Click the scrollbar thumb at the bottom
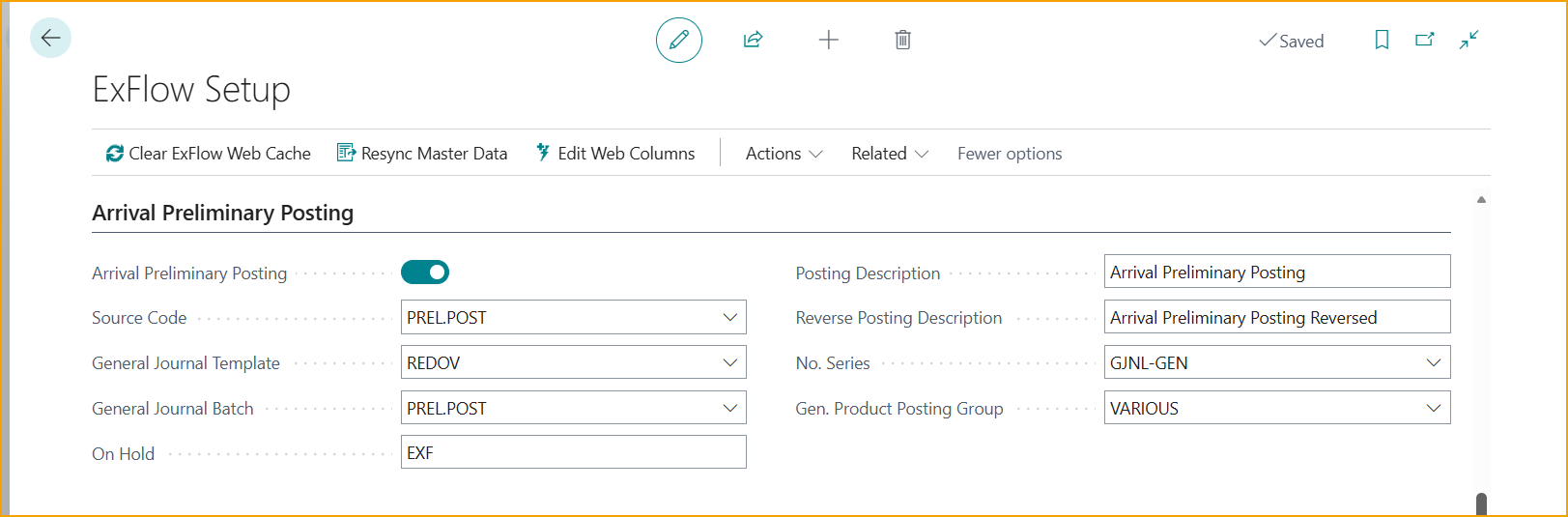Viewport: 1568px width, 517px height. (x=1481, y=503)
